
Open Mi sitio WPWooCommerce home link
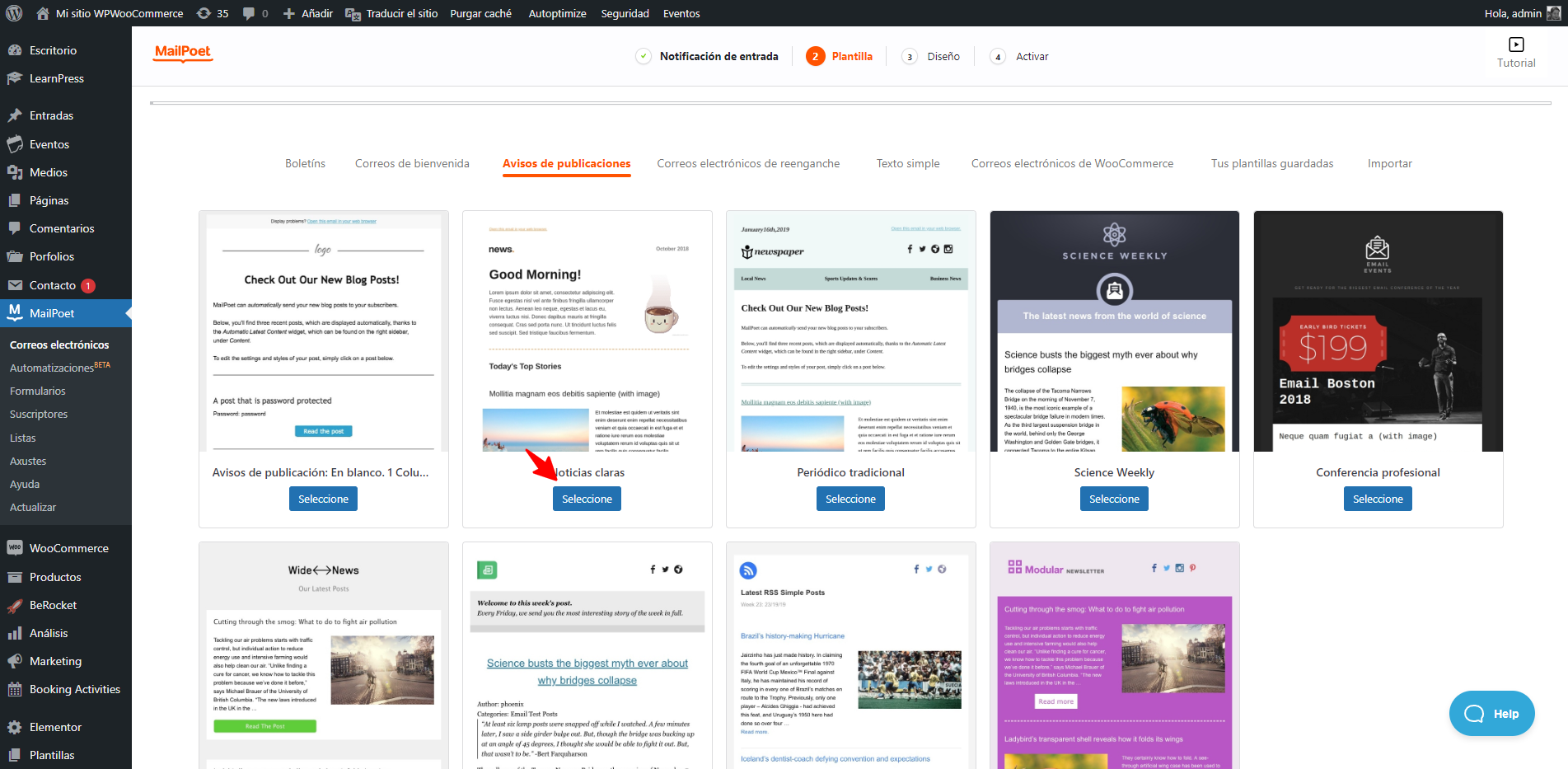coord(110,13)
